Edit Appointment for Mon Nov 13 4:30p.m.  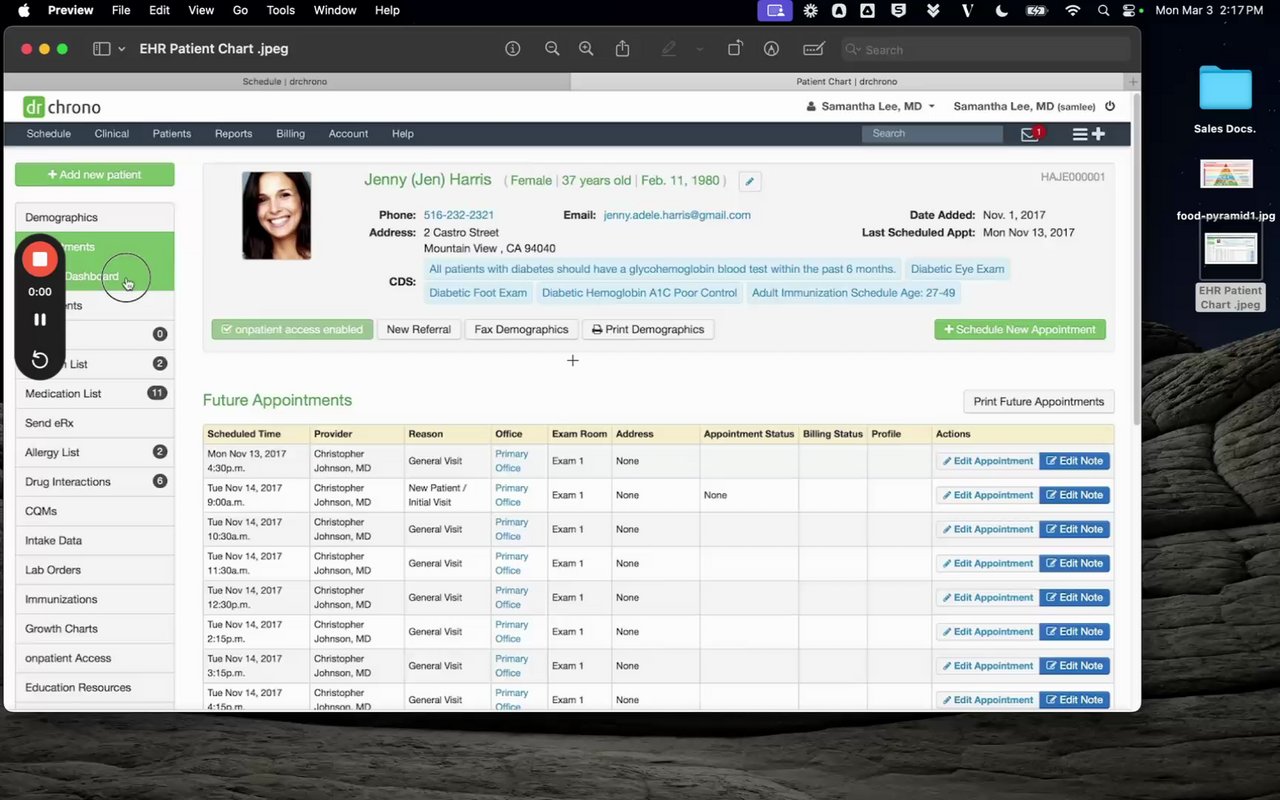pyautogui.click(x=987, y=461)
